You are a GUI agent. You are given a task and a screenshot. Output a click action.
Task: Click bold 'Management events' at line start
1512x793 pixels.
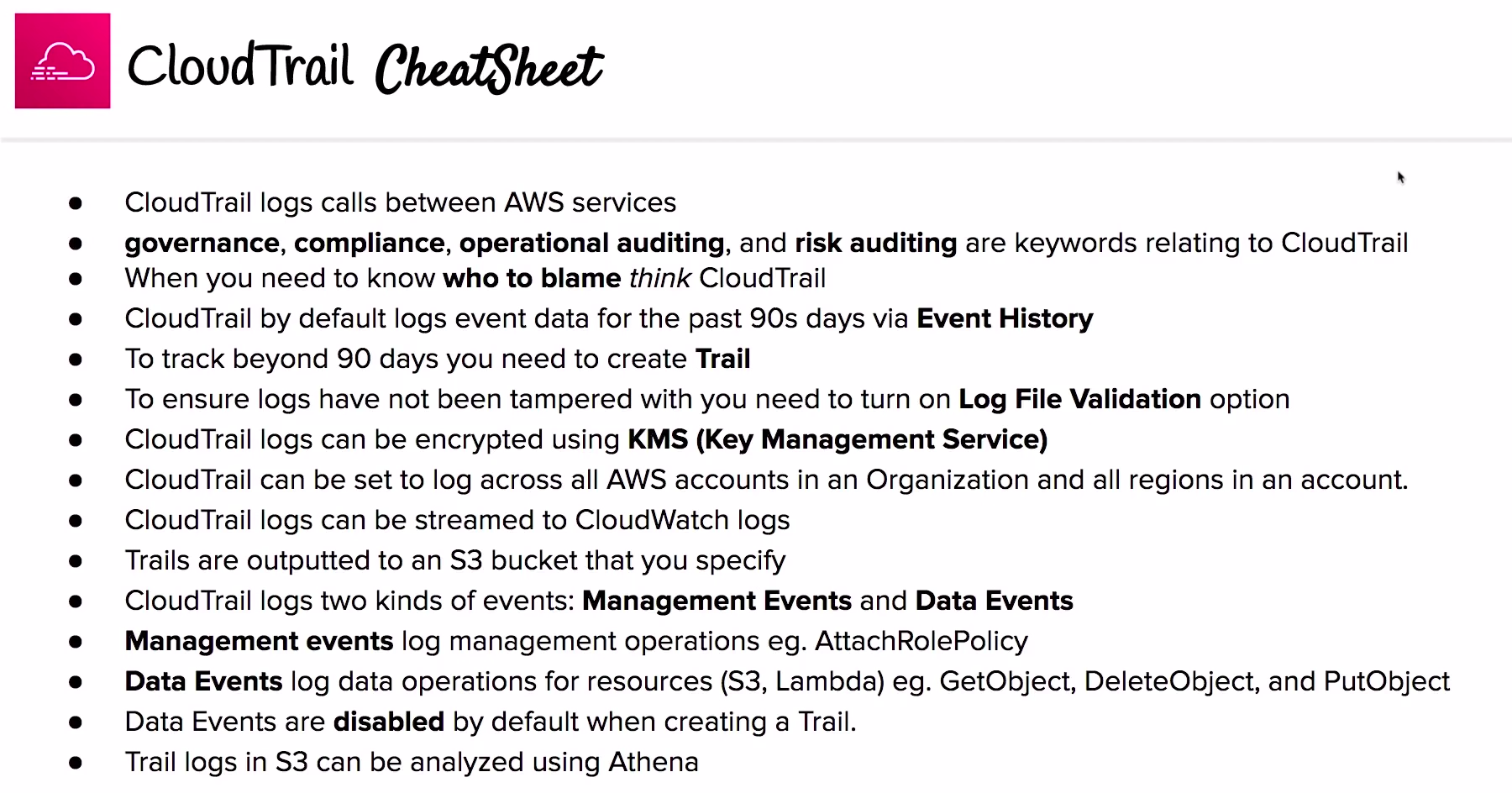(259, 641)
